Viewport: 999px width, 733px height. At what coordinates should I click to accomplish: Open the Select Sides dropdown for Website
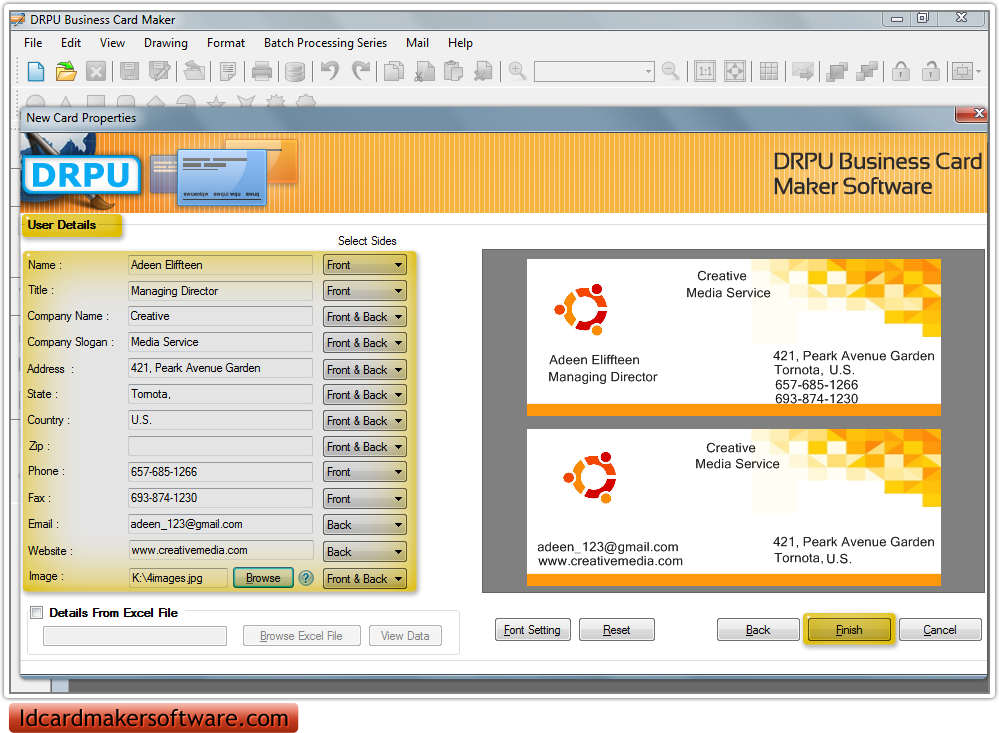tap(364, 552)
